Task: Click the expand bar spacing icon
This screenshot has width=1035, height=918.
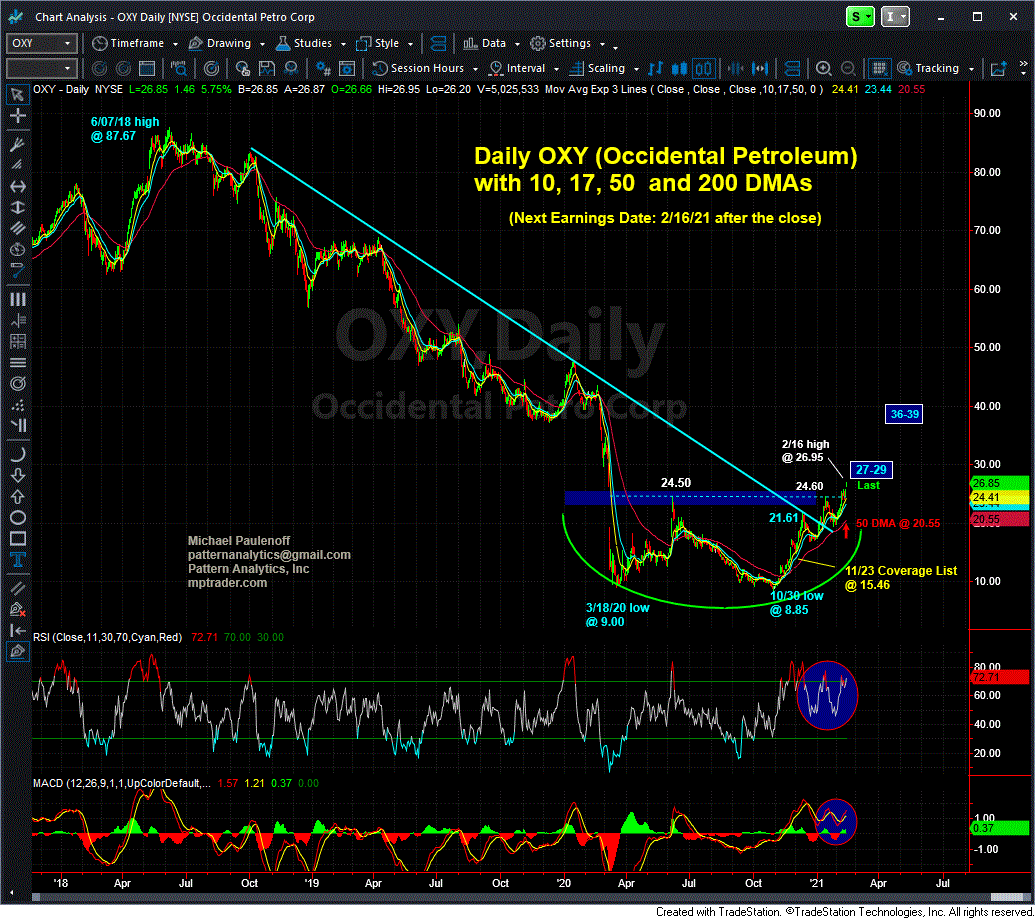Action: tap(760, 68)
